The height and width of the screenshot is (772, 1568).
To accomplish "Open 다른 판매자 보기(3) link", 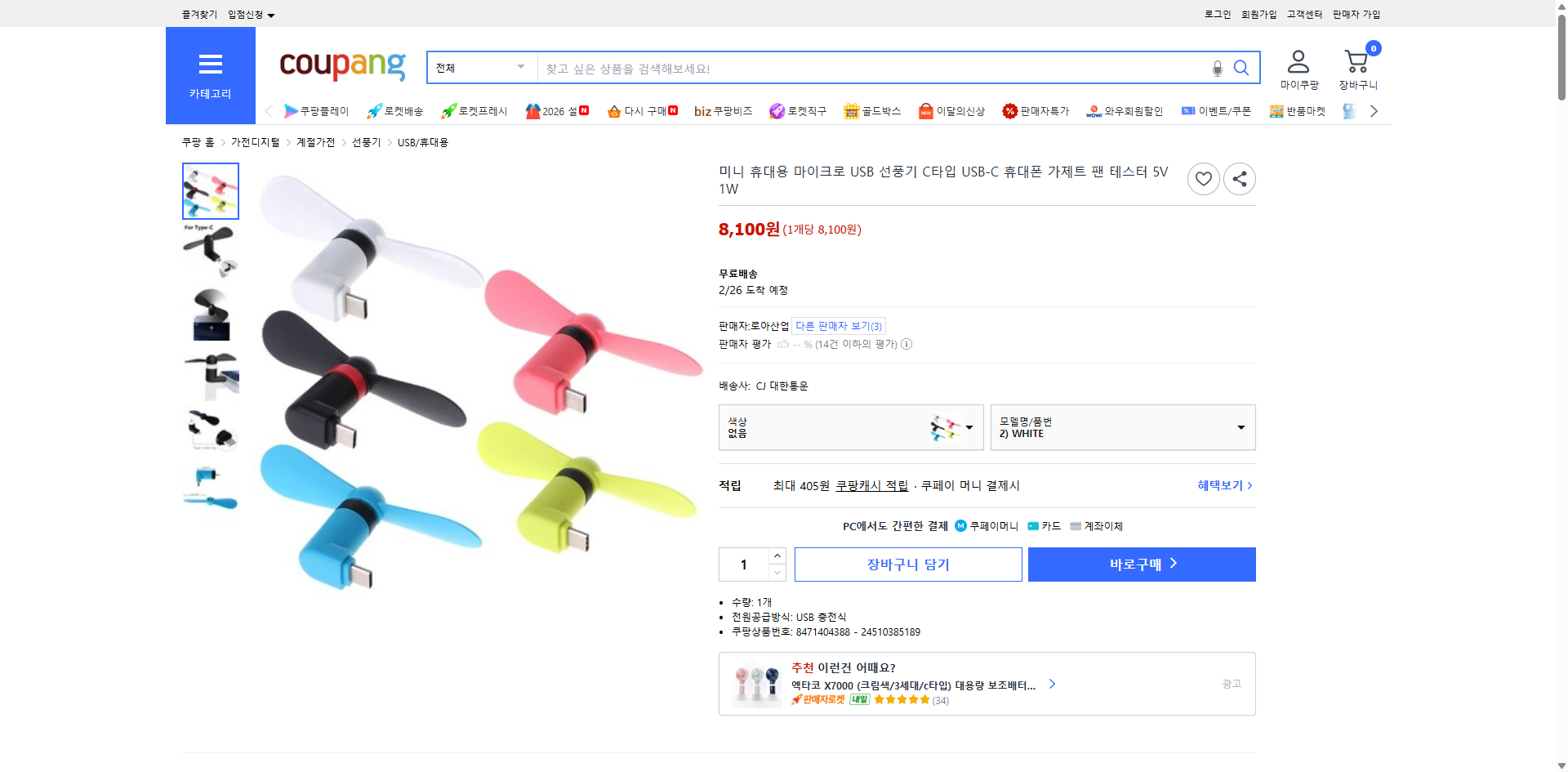I will (838, 325).
